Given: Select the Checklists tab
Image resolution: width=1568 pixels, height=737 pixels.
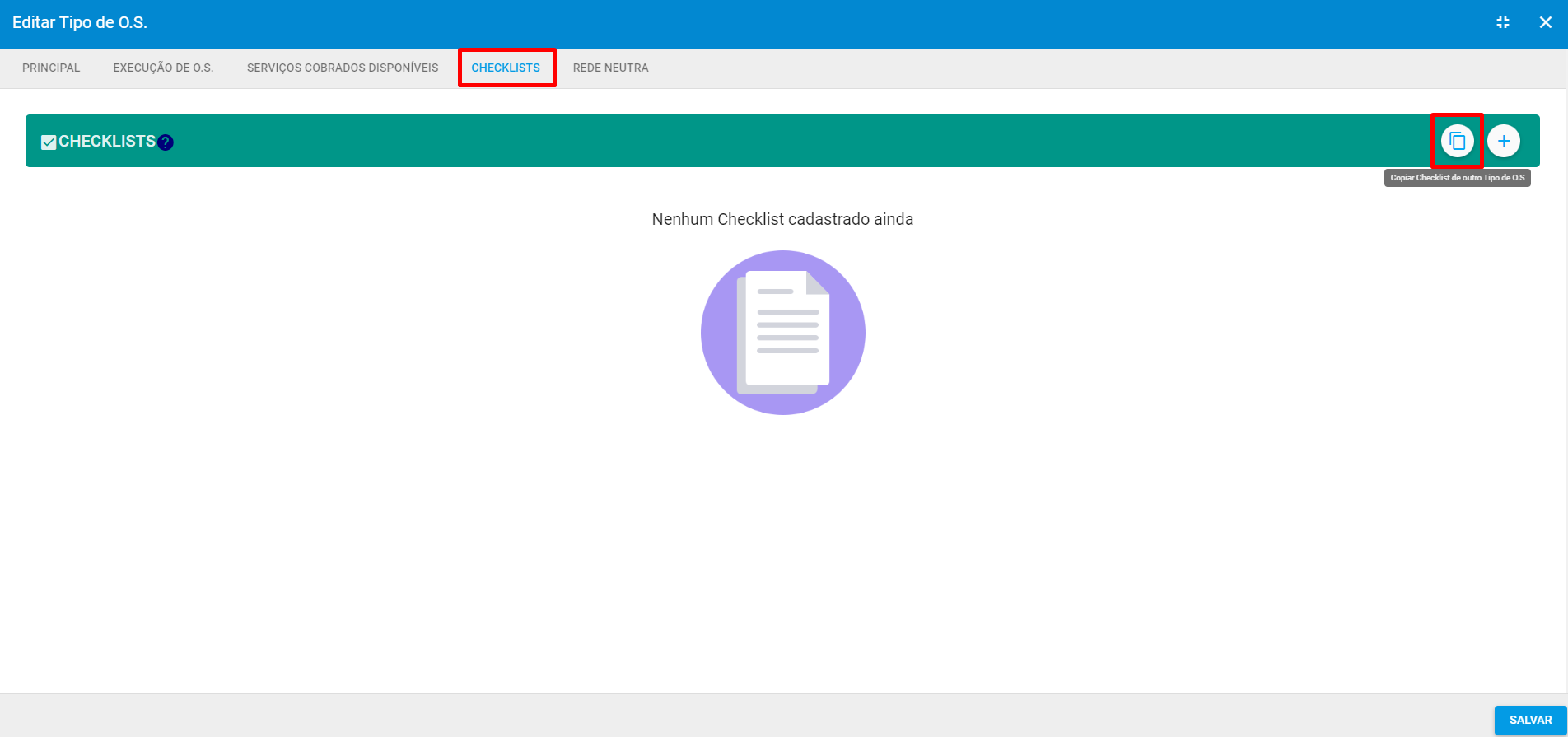Looking at the screenshot, I should coord(506,68).
